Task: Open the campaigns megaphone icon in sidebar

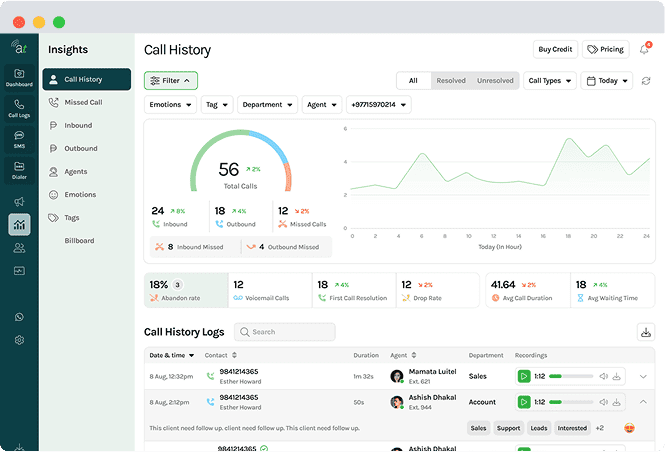Action: [19, 202]
